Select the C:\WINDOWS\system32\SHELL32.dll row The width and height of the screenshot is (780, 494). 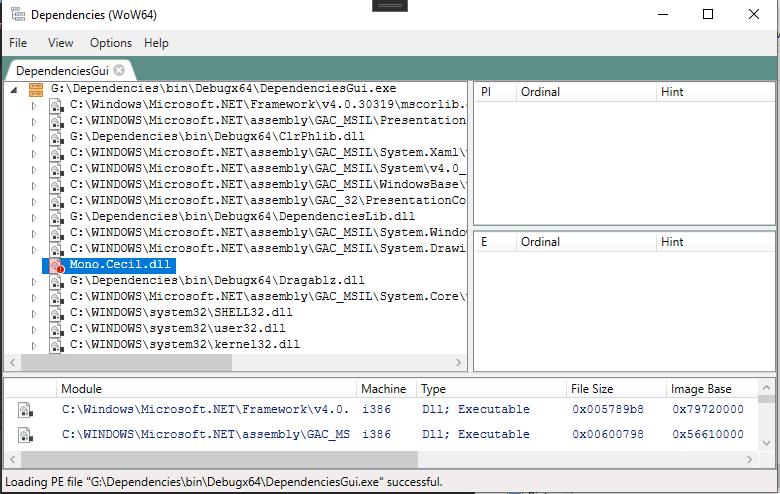click(181, 312)
